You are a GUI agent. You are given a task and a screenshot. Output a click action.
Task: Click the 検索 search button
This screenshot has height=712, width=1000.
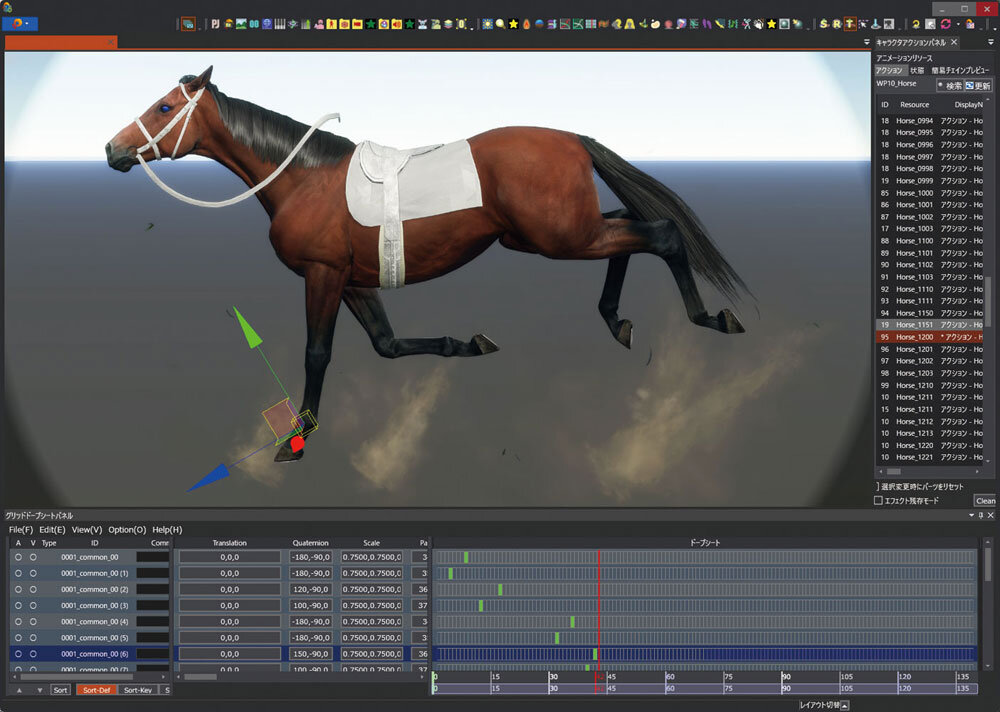(950, 85)
